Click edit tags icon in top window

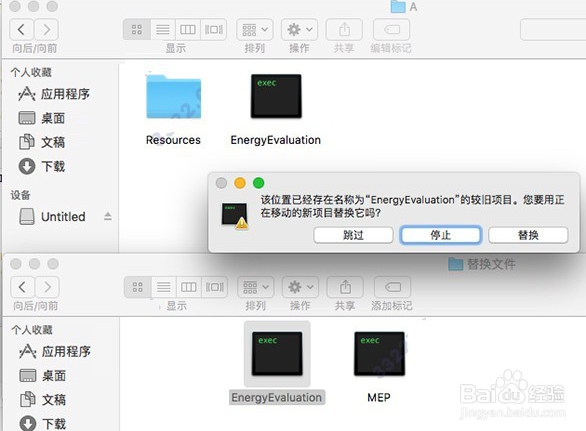coord(392,30)
